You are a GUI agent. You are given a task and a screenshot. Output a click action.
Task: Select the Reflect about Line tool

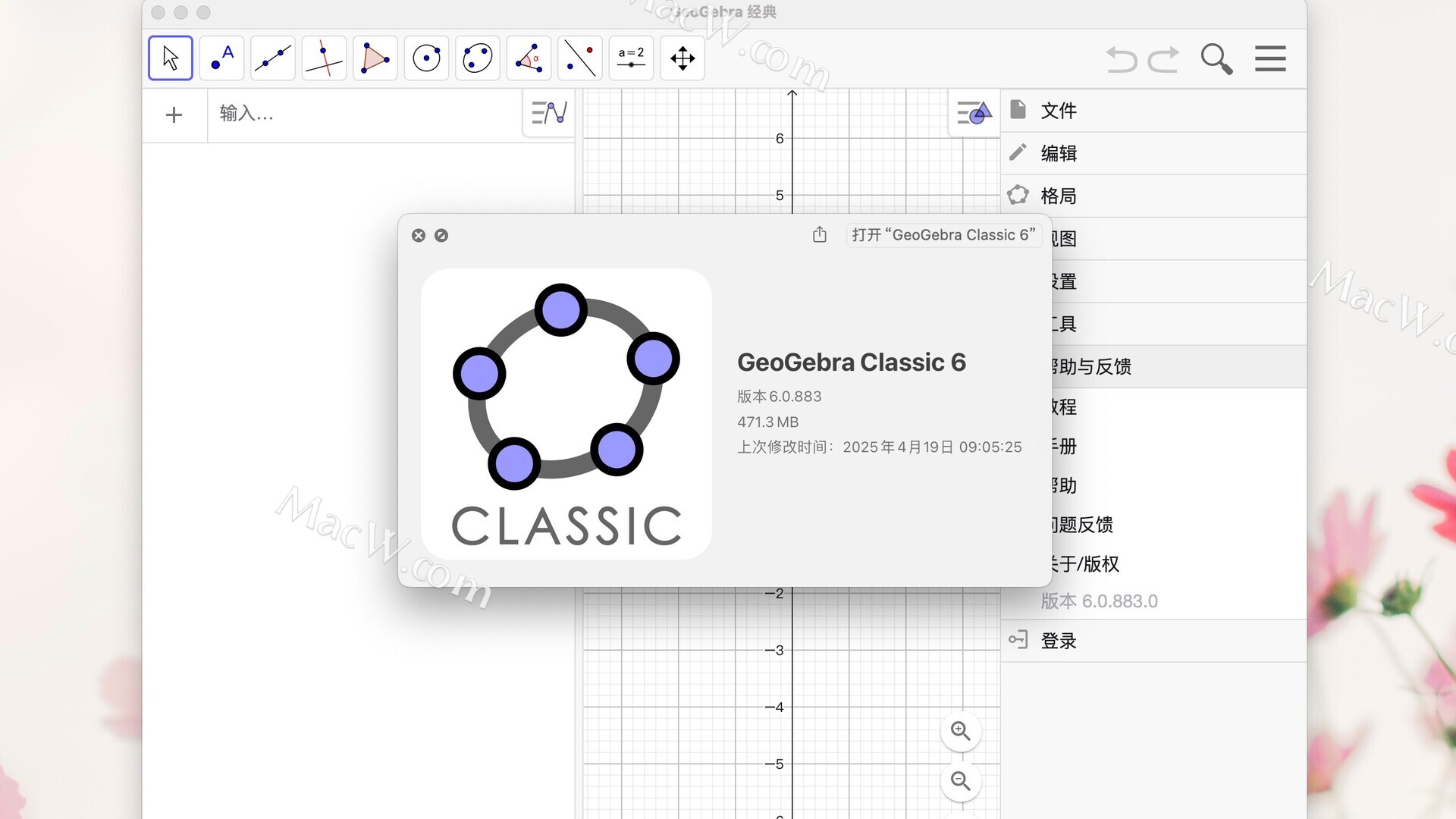pos(580,58)
